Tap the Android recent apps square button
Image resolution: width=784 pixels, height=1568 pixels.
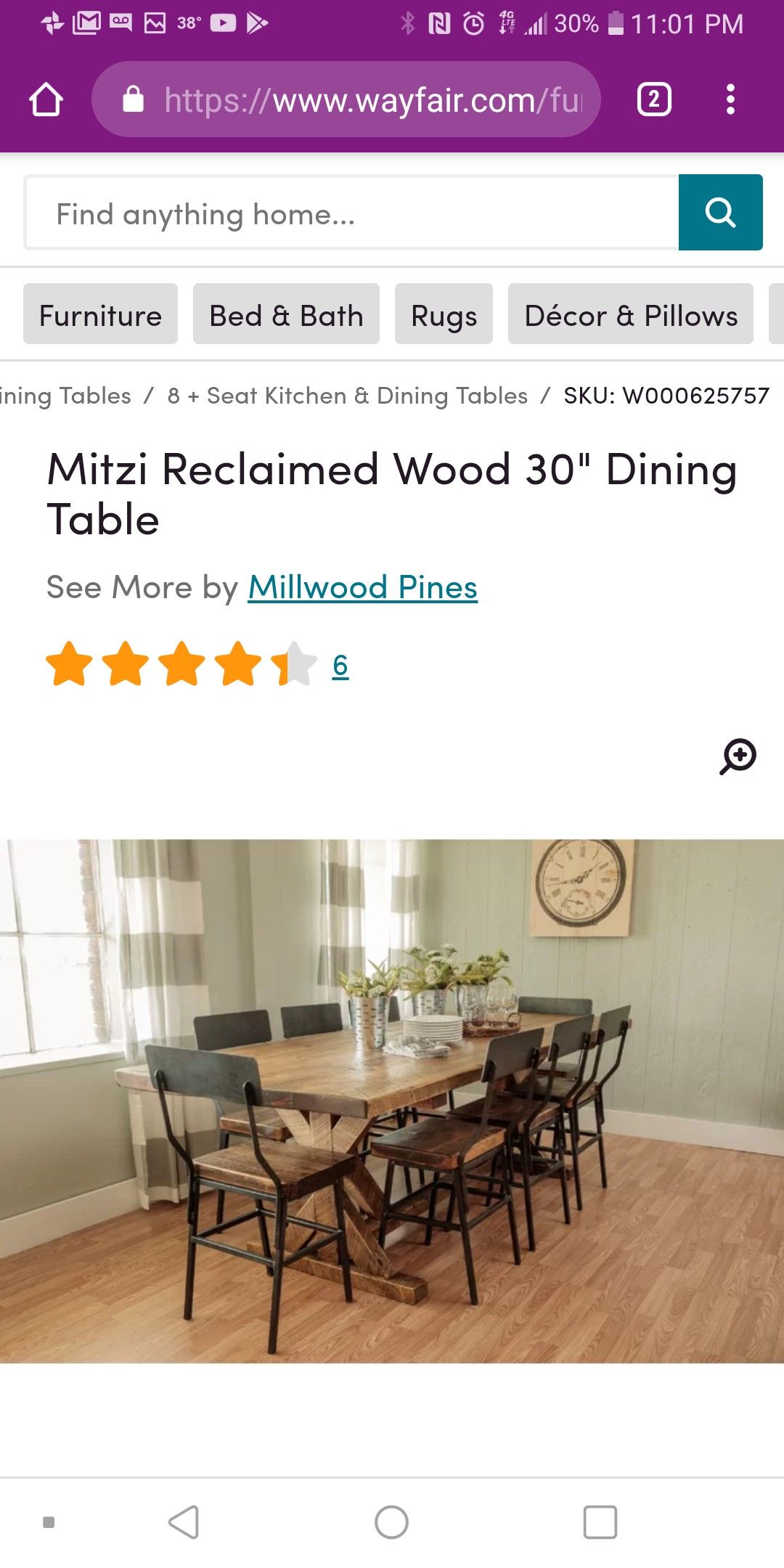pyautogui.click(x=600, y=1522)
